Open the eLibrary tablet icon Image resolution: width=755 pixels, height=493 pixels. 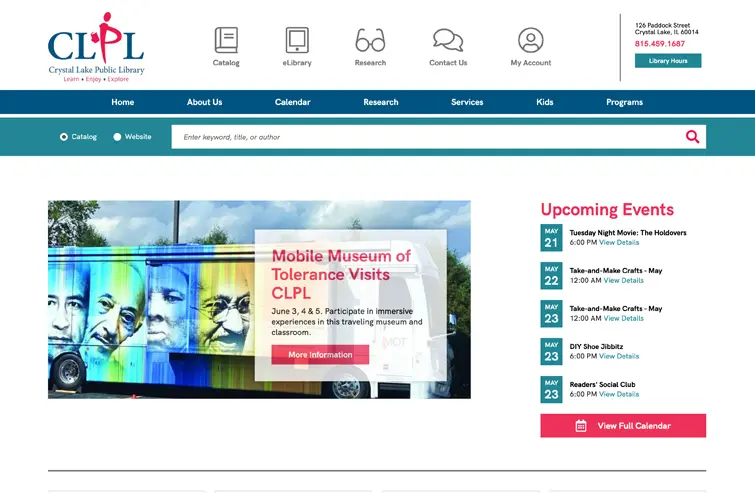(x=297, y=40)
